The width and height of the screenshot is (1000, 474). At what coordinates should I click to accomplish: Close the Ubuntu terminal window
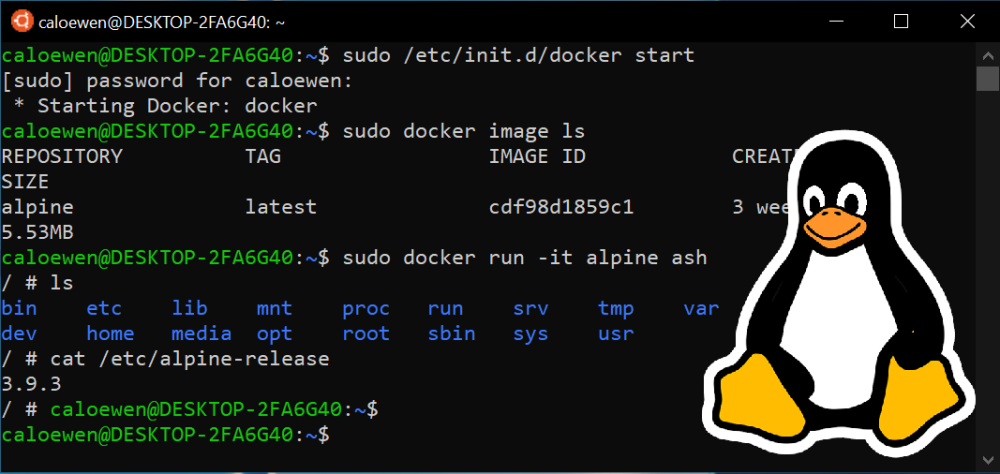967,22
